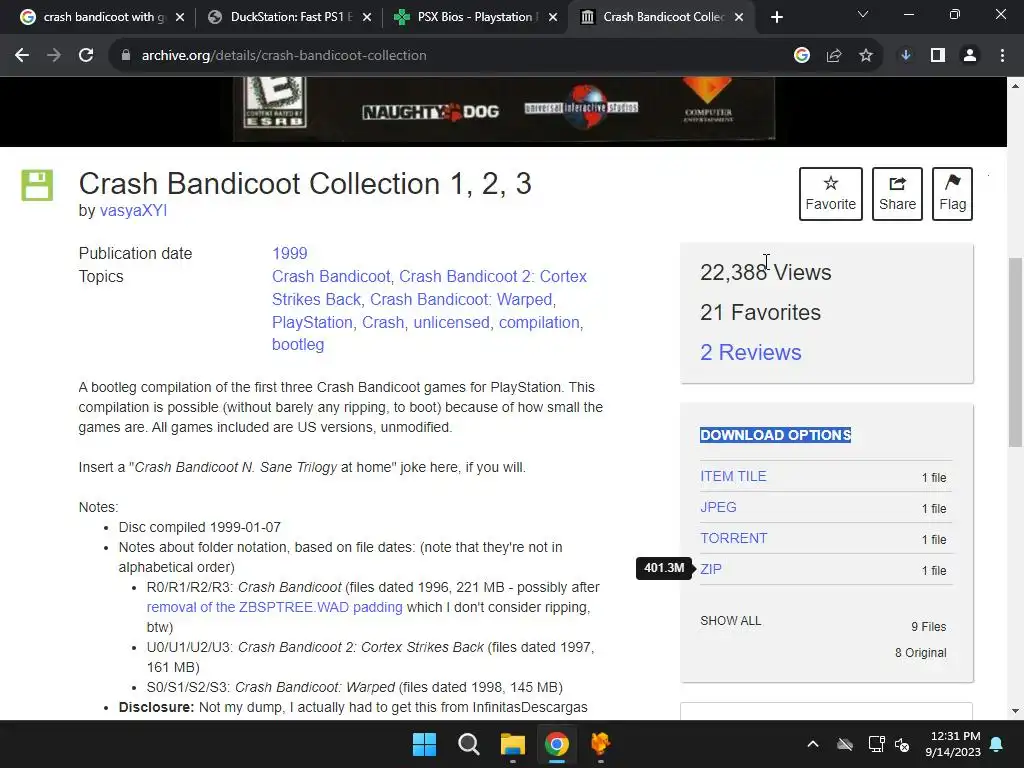Click the game cover banner image

pyautogui.click(x=504, y=108)
